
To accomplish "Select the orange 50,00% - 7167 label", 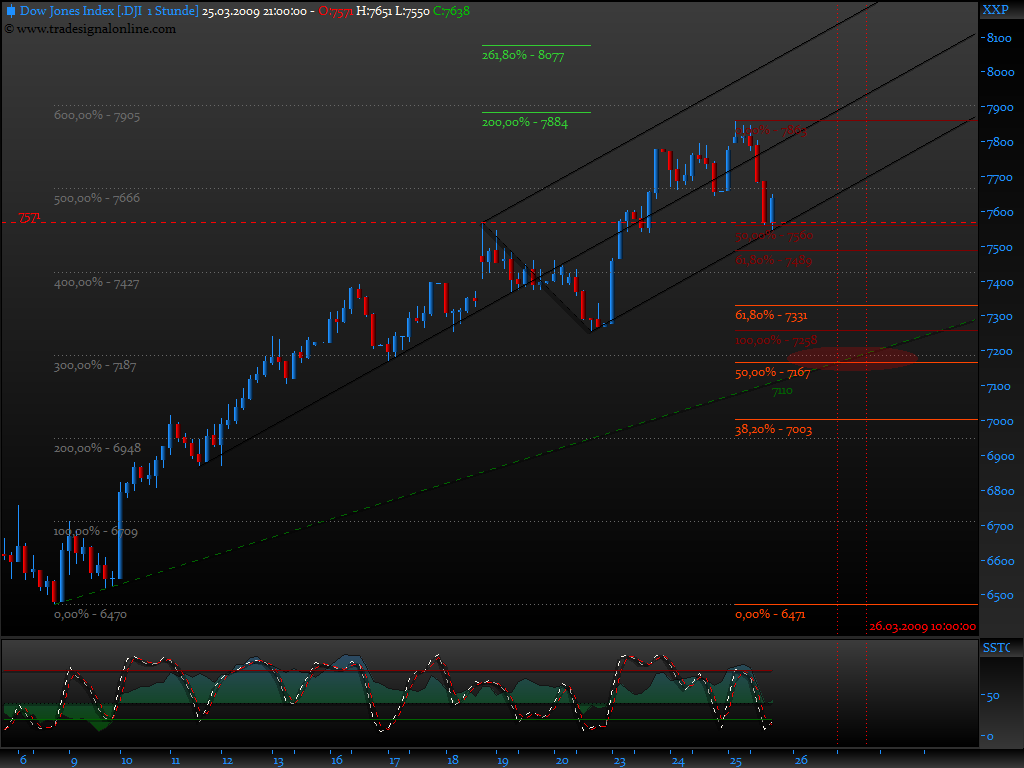I will [773, 373].
